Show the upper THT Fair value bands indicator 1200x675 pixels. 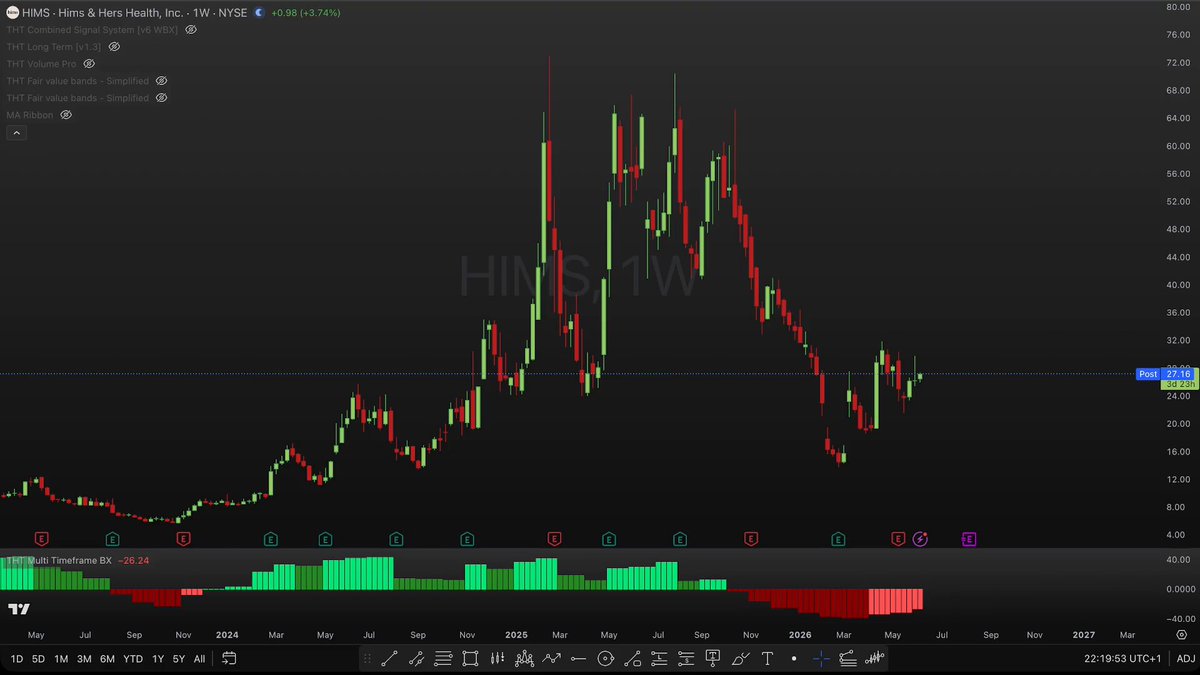pyautogui.click(x=161, y=81)
